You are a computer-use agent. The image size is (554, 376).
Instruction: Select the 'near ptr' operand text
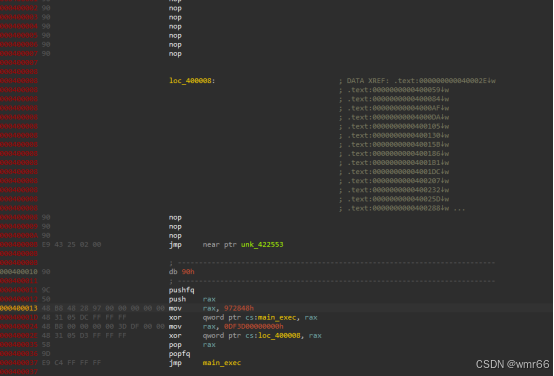pyautogui.click(x=219, y=245)
